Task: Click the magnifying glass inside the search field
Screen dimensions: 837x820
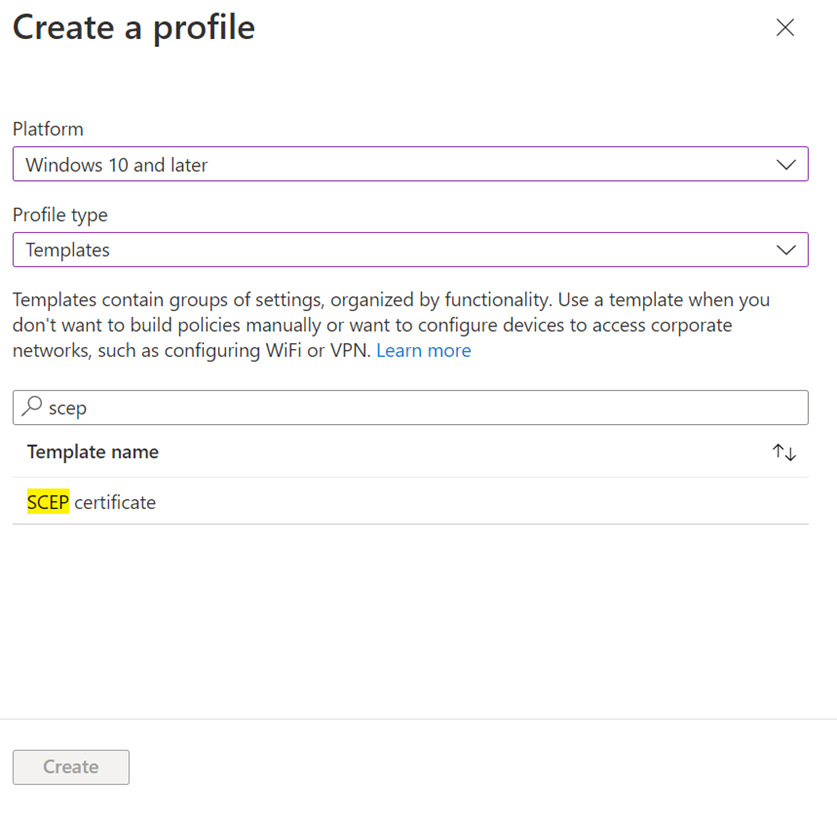Action: (33, 407)
